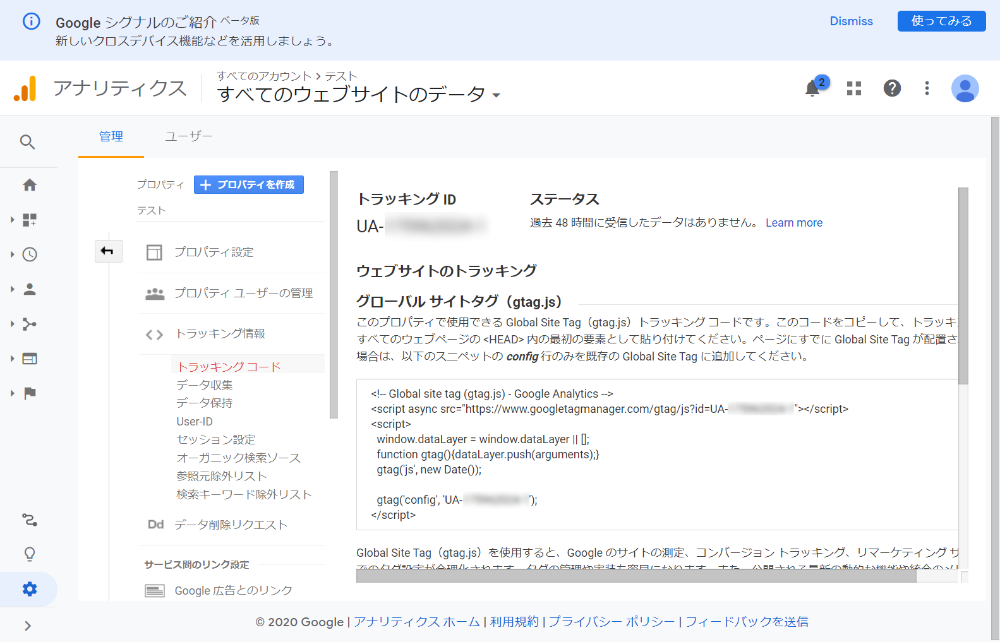This screenshot has width=1000, height=642.
Task: Expand the Conversions section arrow
Action: click(x=12, y=393)
